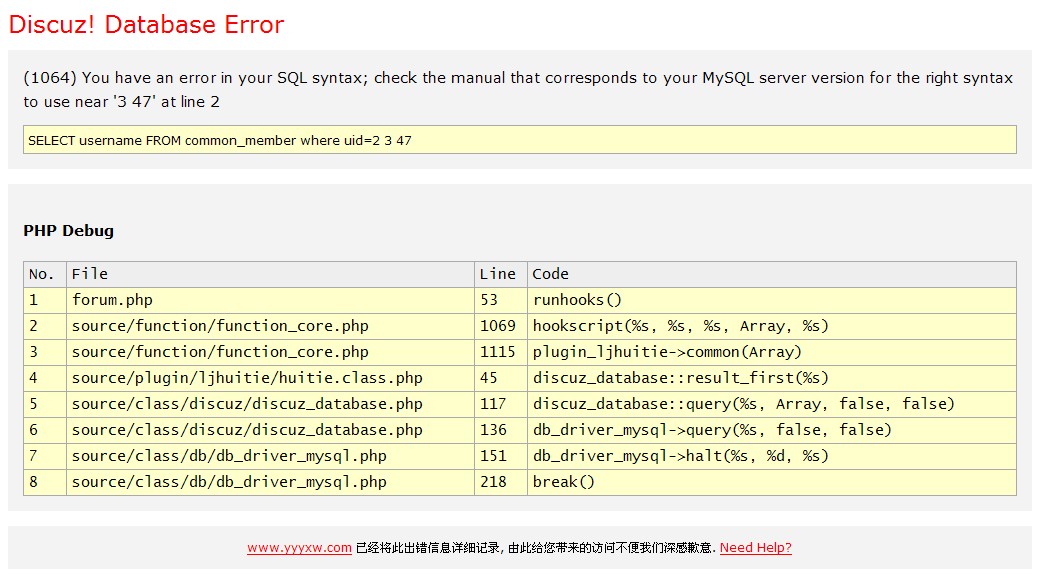Open the www.yyyxw.com link
Image resolution: width=1064 pixels, height=575 pixels.
299,548
